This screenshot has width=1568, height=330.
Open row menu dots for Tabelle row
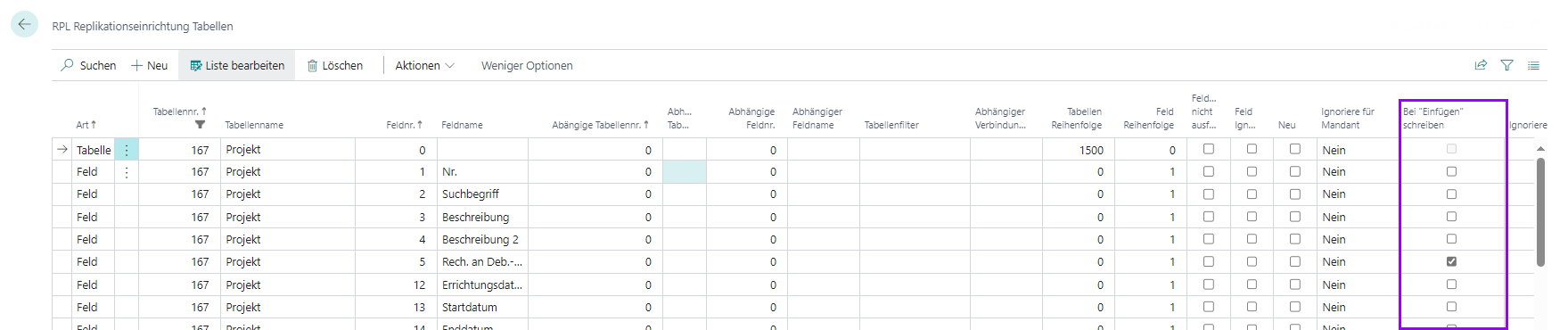pos(127,150)
